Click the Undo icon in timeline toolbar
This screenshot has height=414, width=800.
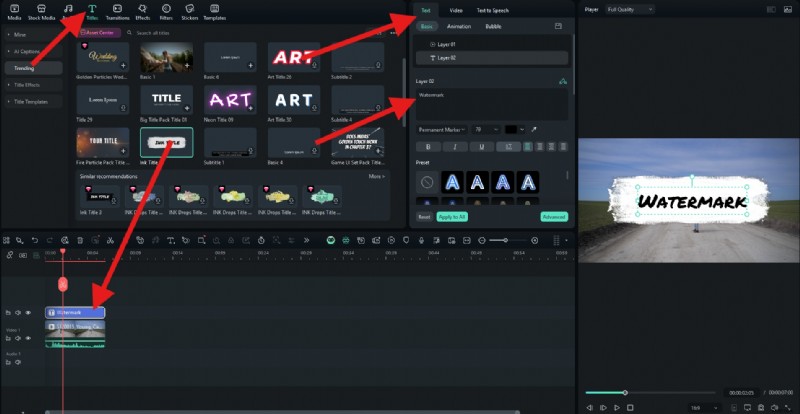(x=35, y=240)
